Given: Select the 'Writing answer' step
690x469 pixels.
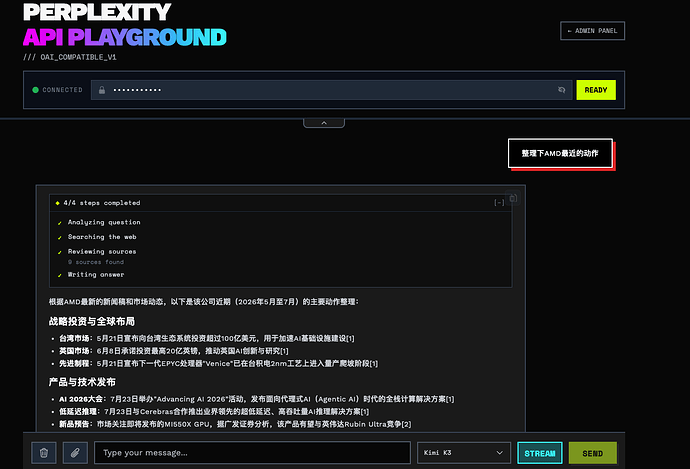Looking at the screenshot, I should click(96, 275).
